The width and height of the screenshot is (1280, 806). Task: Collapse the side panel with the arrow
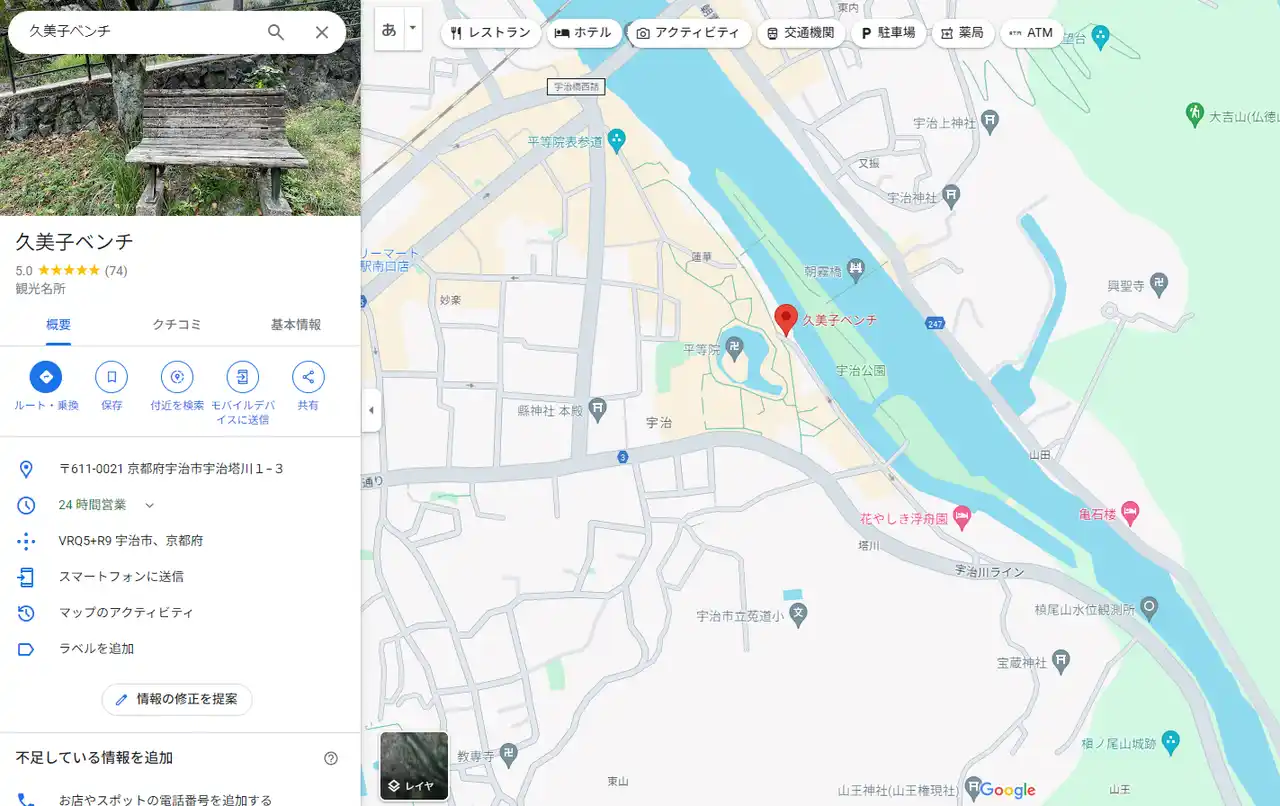click(x=371, y=410)
